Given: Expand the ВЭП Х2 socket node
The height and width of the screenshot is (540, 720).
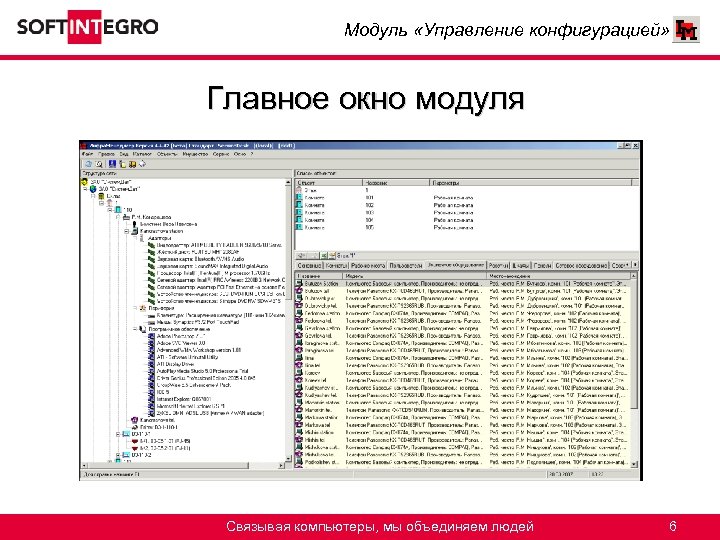Looking at the screenshot, I should coord(118,455).
